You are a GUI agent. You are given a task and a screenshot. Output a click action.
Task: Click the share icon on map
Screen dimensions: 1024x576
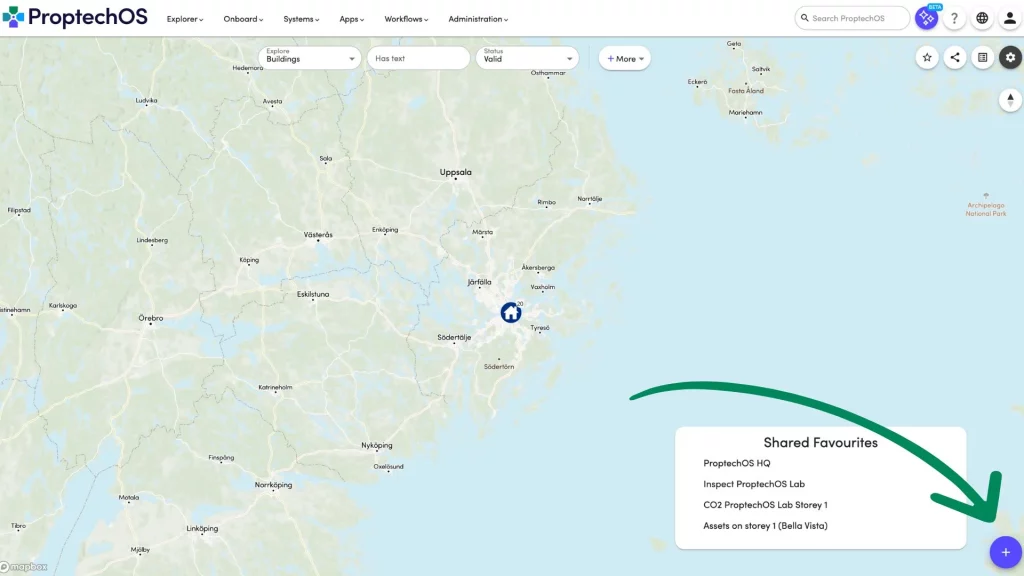(x=955, y=58)
